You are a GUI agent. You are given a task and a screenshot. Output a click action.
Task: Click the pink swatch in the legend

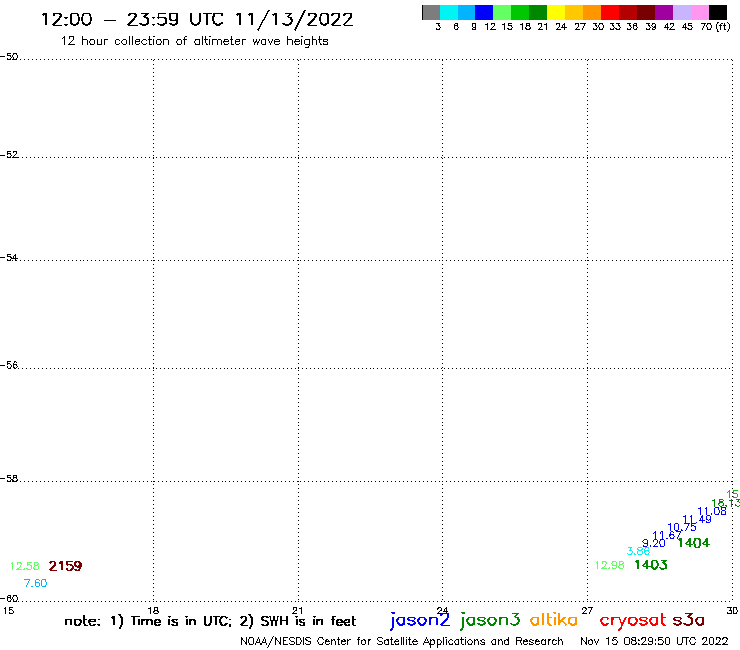click(700, 12)
